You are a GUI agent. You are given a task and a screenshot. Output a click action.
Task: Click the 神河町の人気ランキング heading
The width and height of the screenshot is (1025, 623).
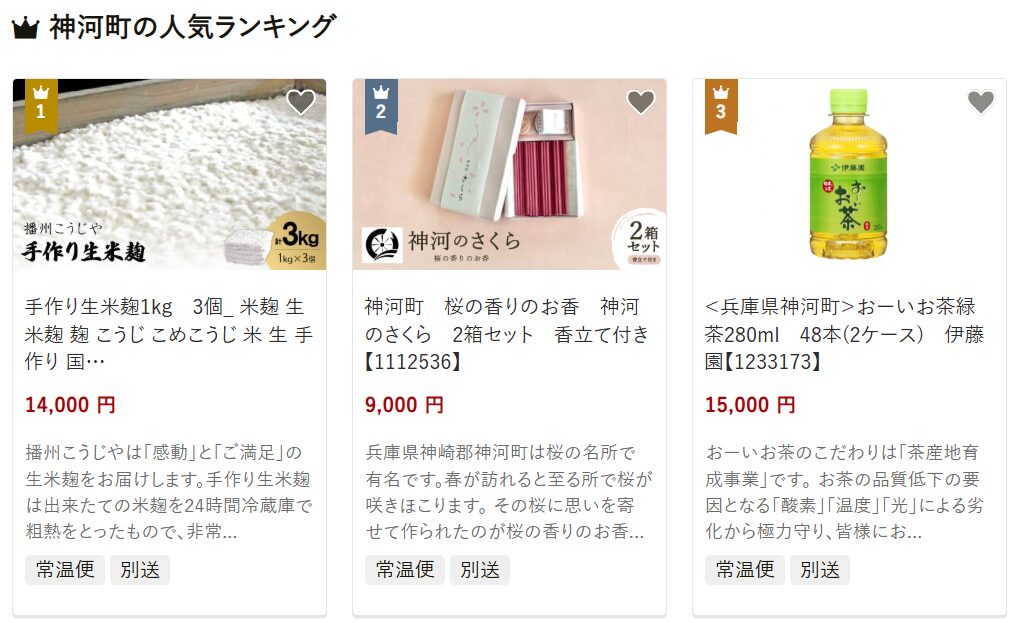[x=192, y=27]
